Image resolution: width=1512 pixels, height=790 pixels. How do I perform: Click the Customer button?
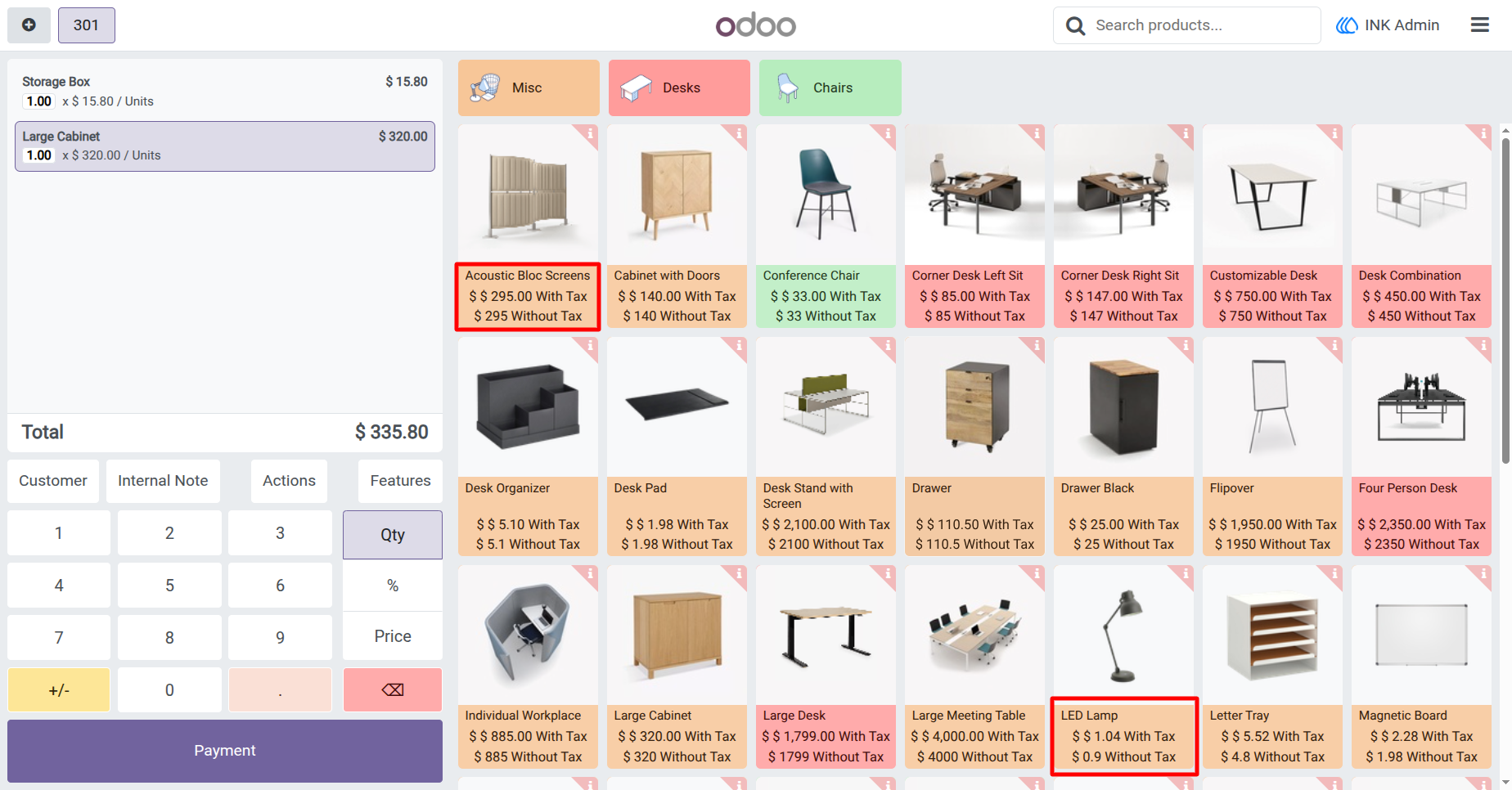(x=53, y=481)
